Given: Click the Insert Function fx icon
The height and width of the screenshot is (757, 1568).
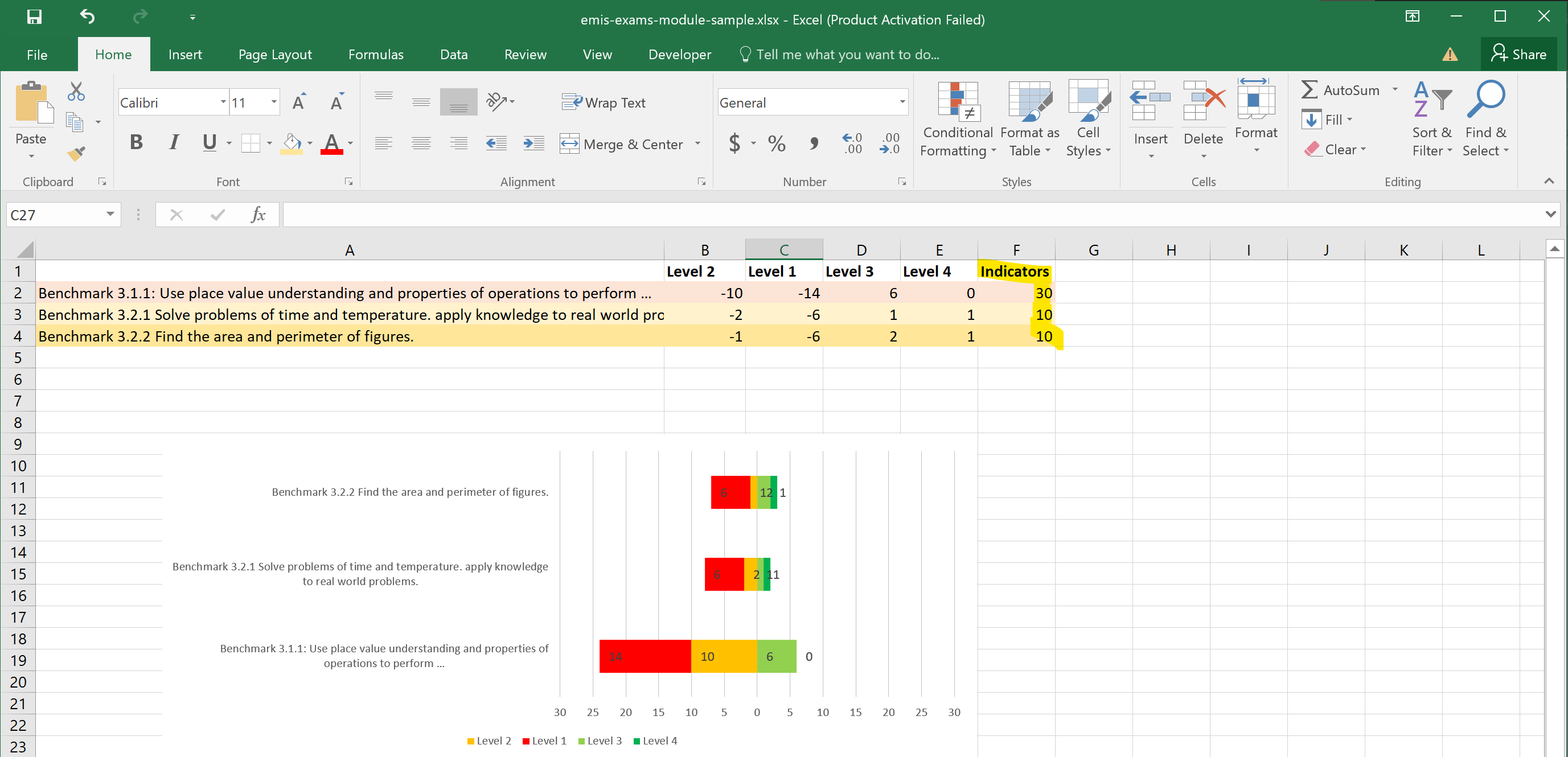Looking at the screenshot, I should click(257, 215).
